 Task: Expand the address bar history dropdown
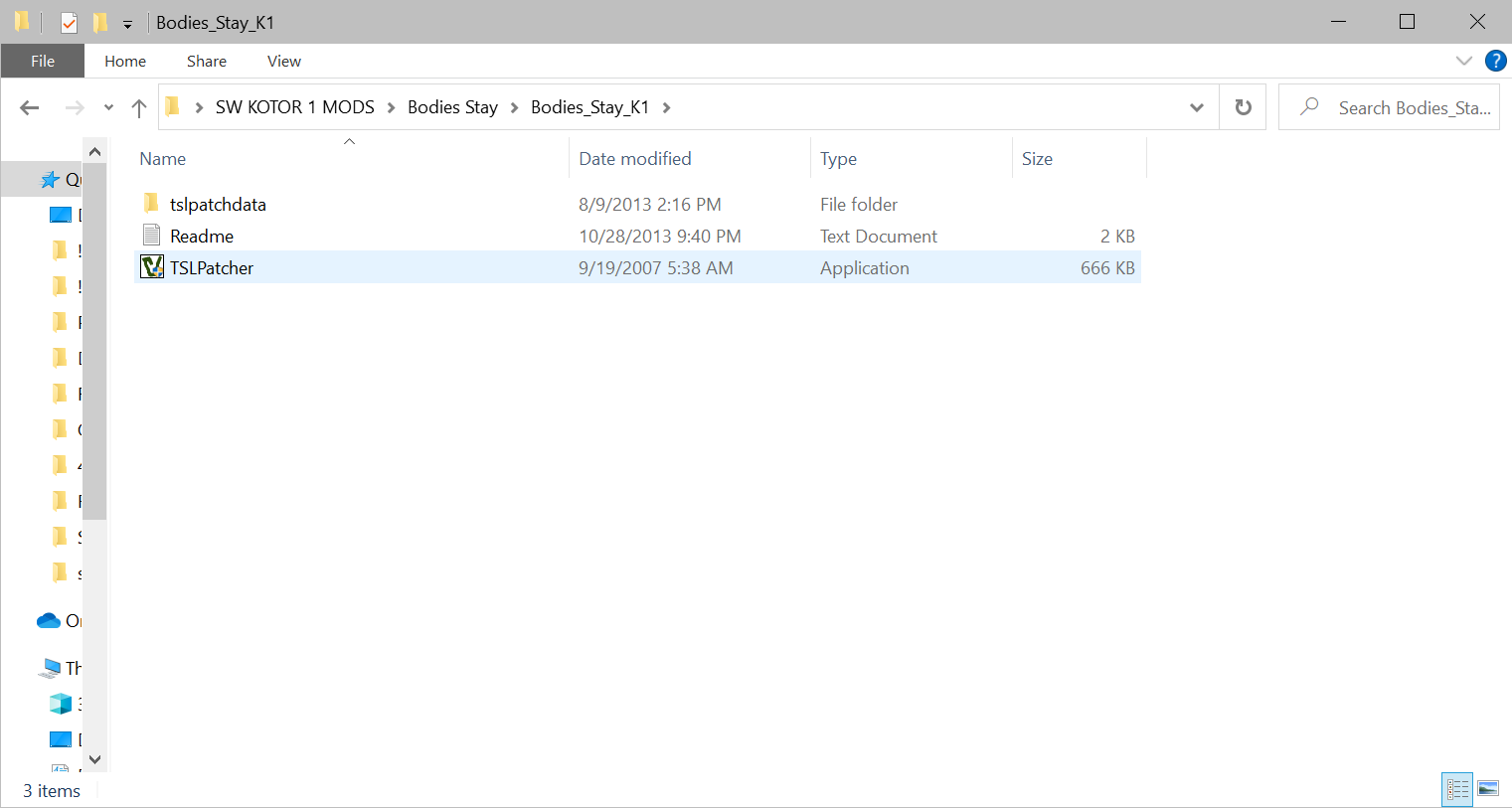pyautogui.click(x=1197, y=107)
